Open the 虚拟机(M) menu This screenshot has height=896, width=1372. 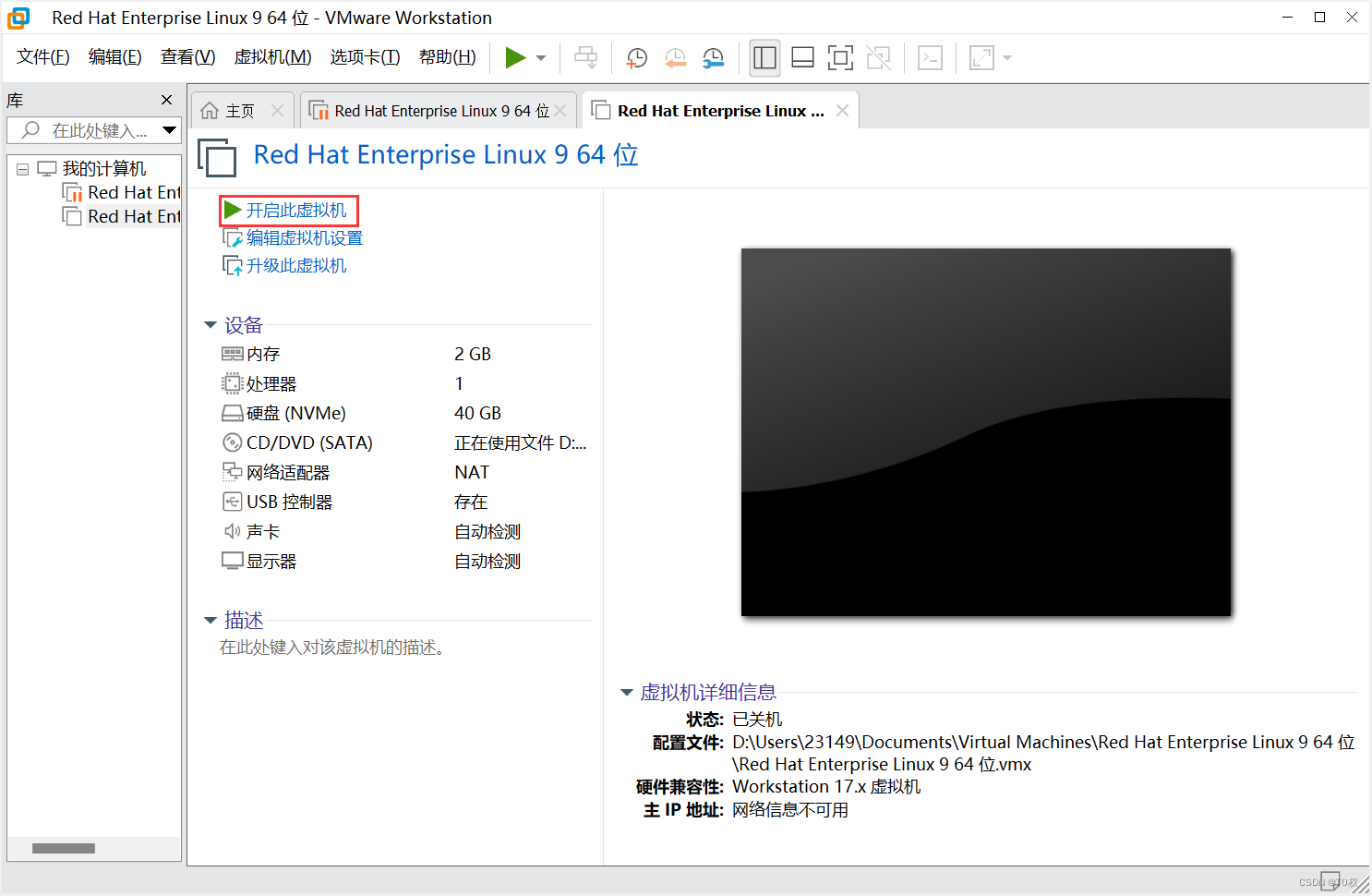coord(272,56)
